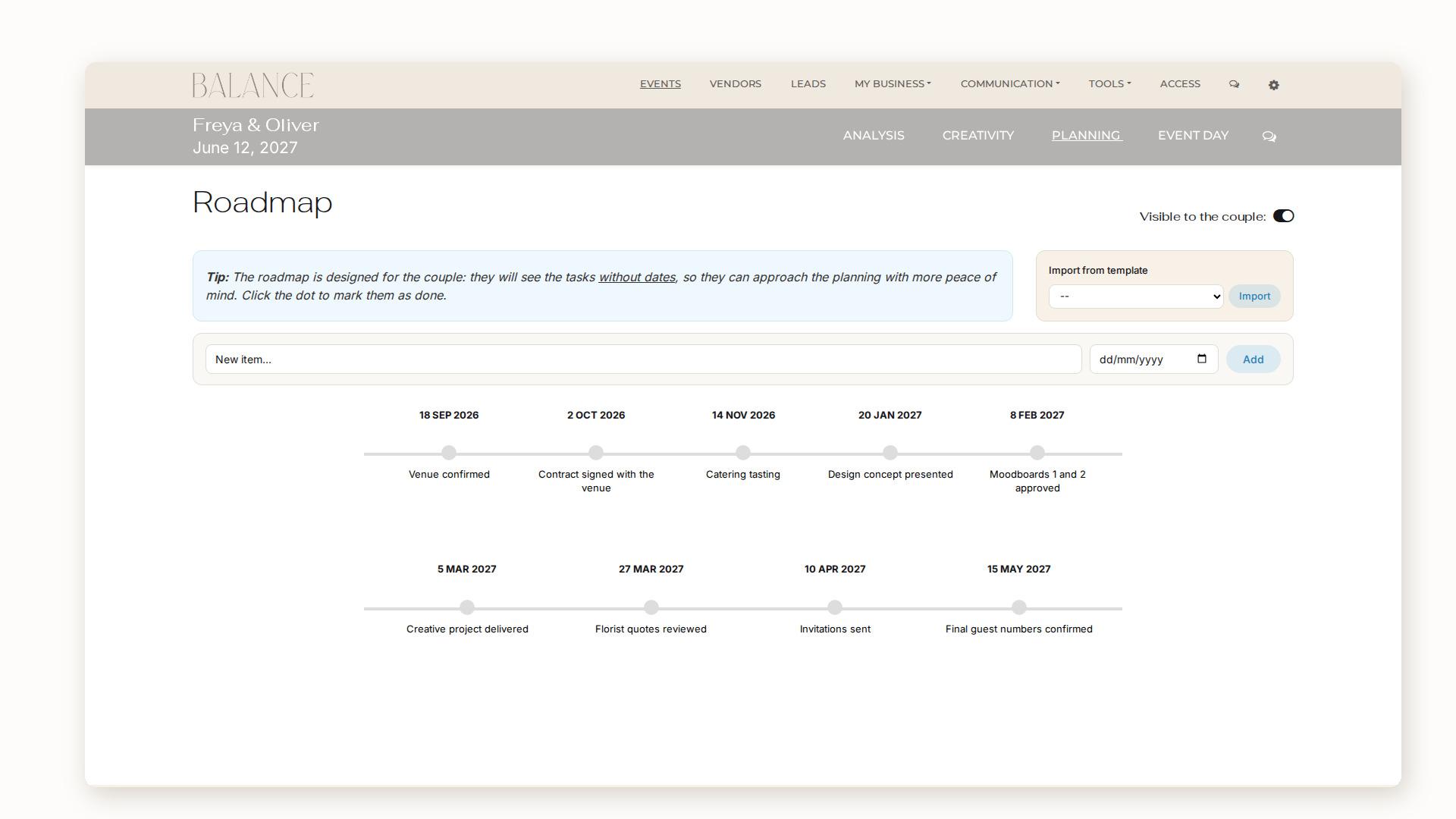Screen dimensions: 1456x819
Task: Click the Freya & Oliver event title
Action: [256, 125]
